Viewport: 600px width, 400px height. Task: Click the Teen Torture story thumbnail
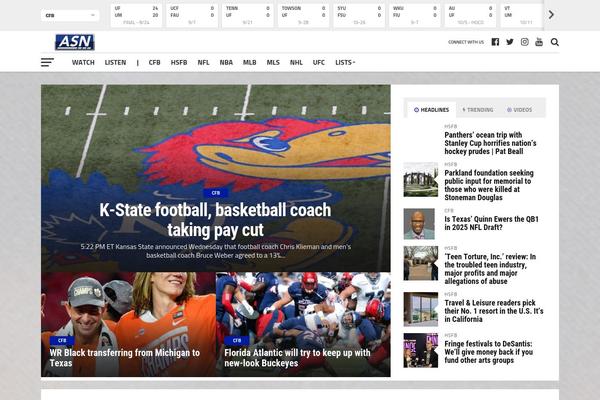click(421, 263)
